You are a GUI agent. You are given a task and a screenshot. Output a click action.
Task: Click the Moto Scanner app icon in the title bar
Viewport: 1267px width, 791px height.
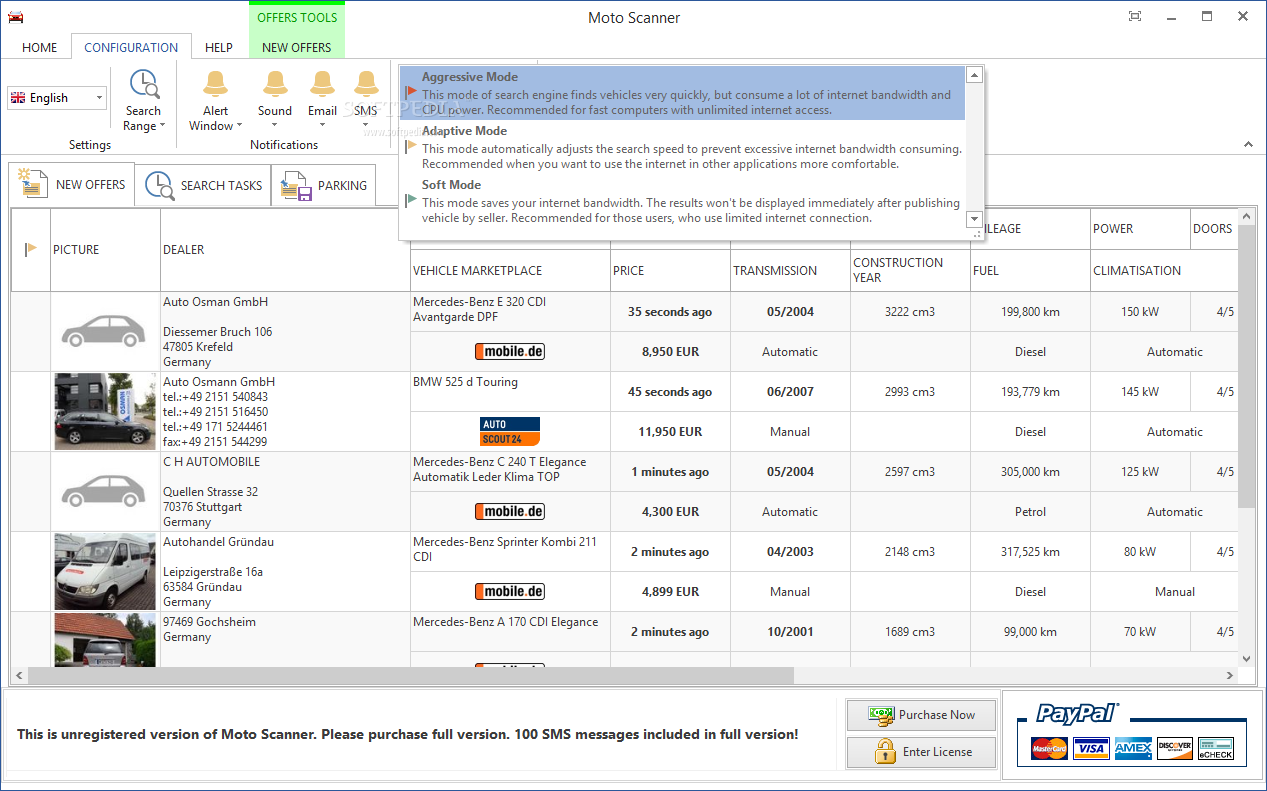point(15,17)
